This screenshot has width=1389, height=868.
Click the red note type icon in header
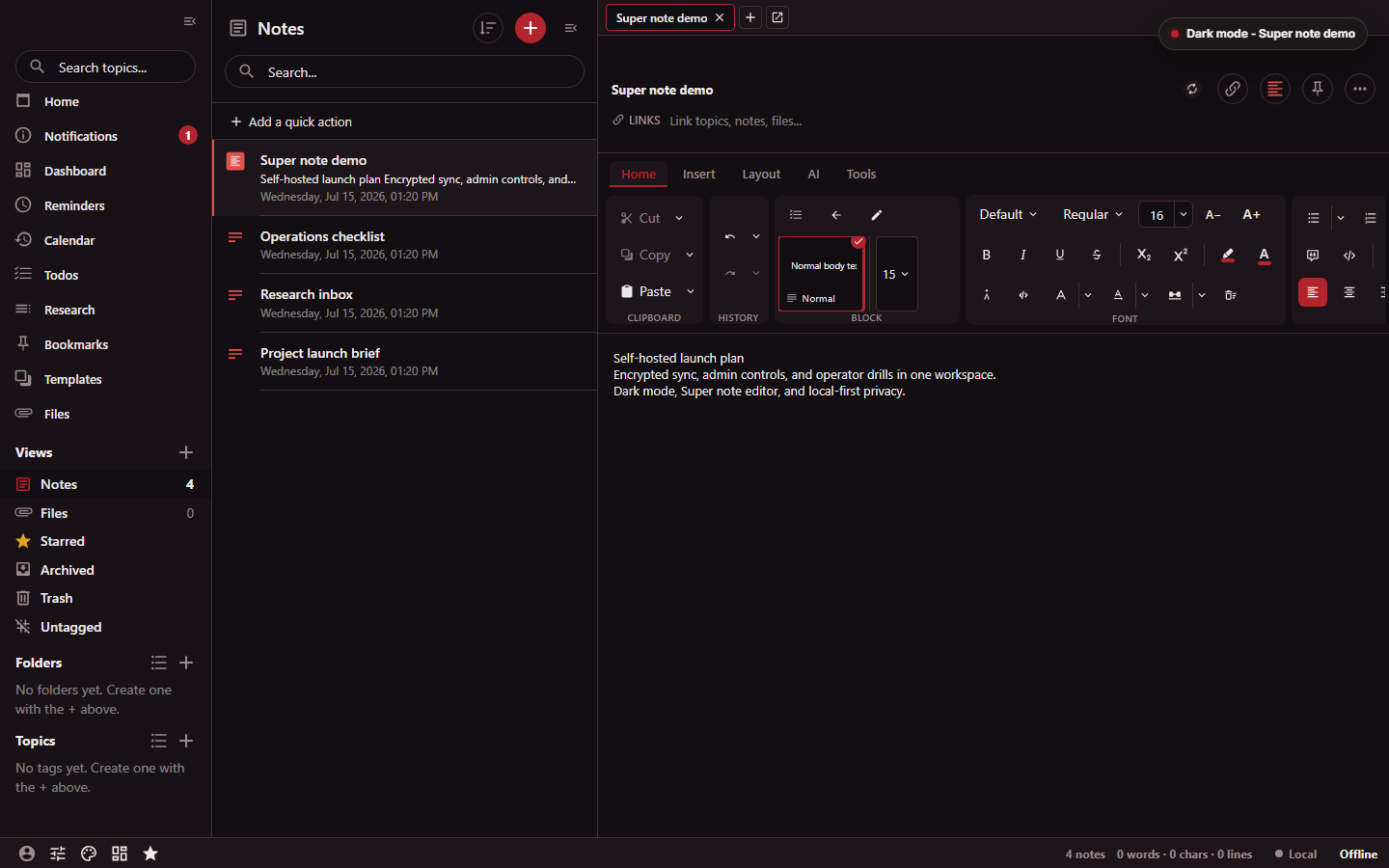pyautogui.click(x=1275, y=89)
